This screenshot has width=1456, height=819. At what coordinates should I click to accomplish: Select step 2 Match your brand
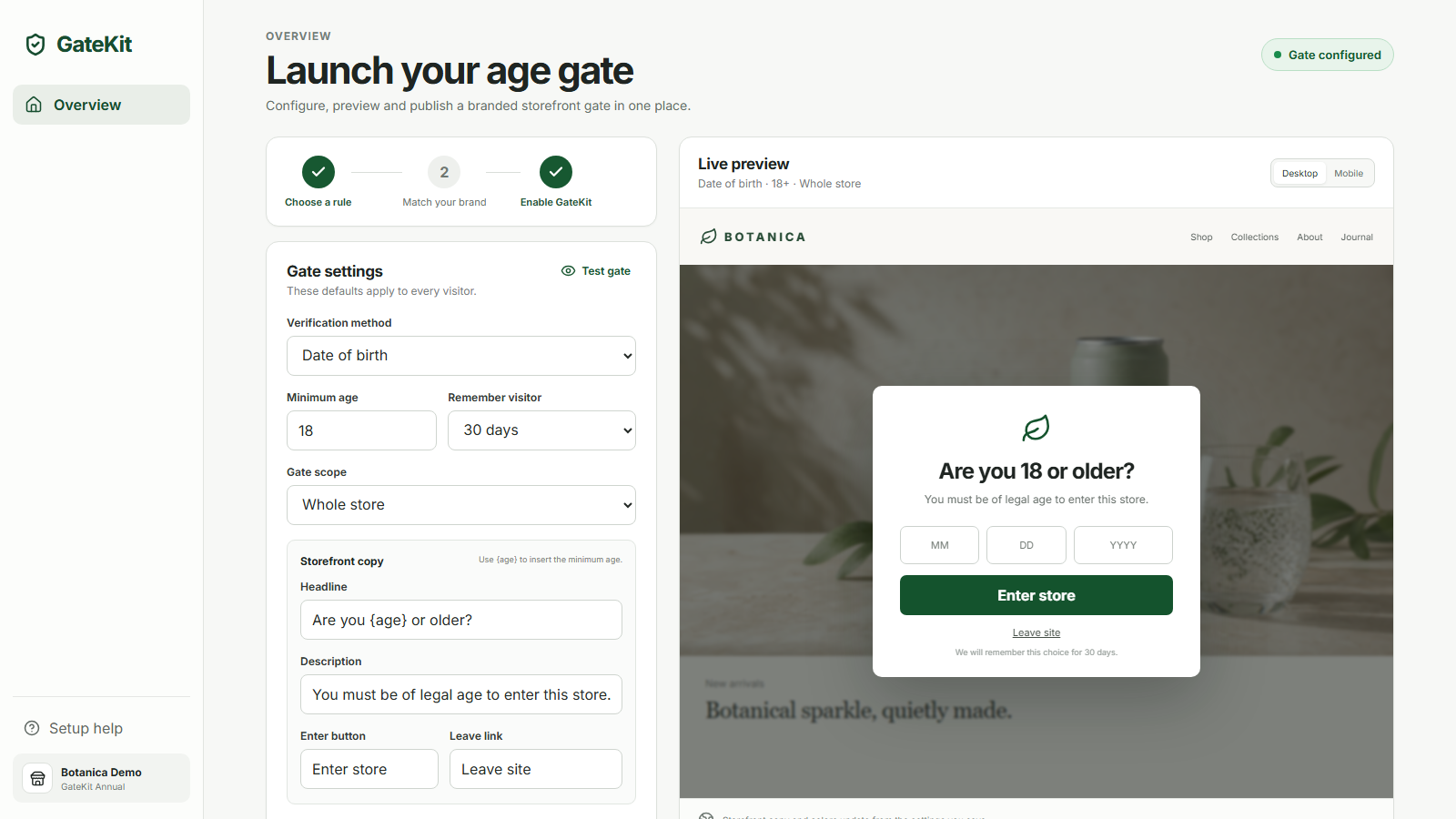pyautogui.click(x=444, y=172)
